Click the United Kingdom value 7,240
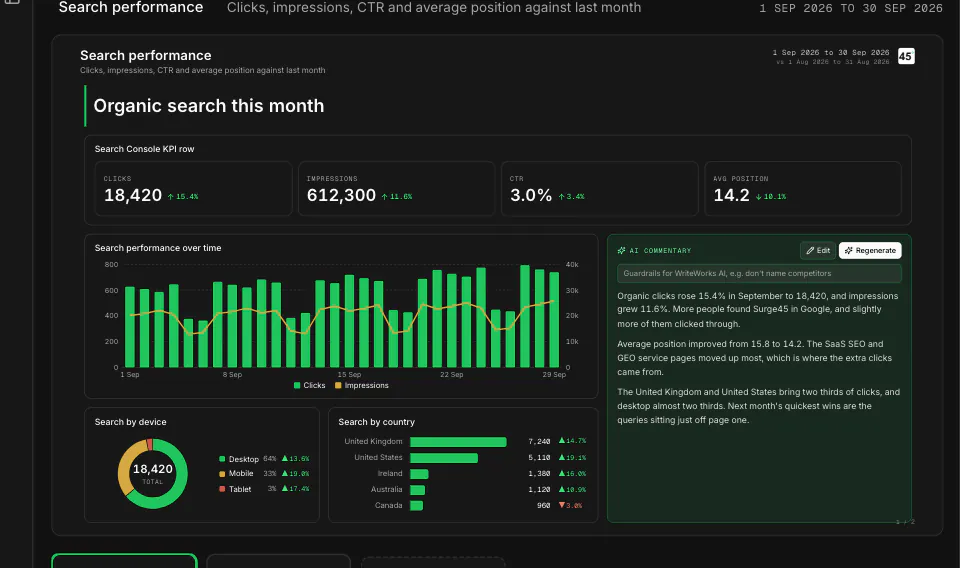The image size is (960, 568). click(539, 441)
